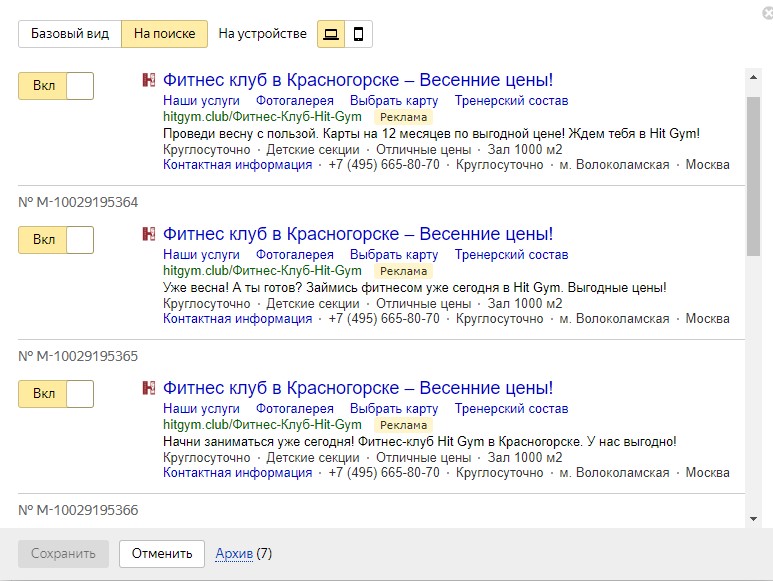Switch to 'Базовый вид' tab

coord(70,34)
